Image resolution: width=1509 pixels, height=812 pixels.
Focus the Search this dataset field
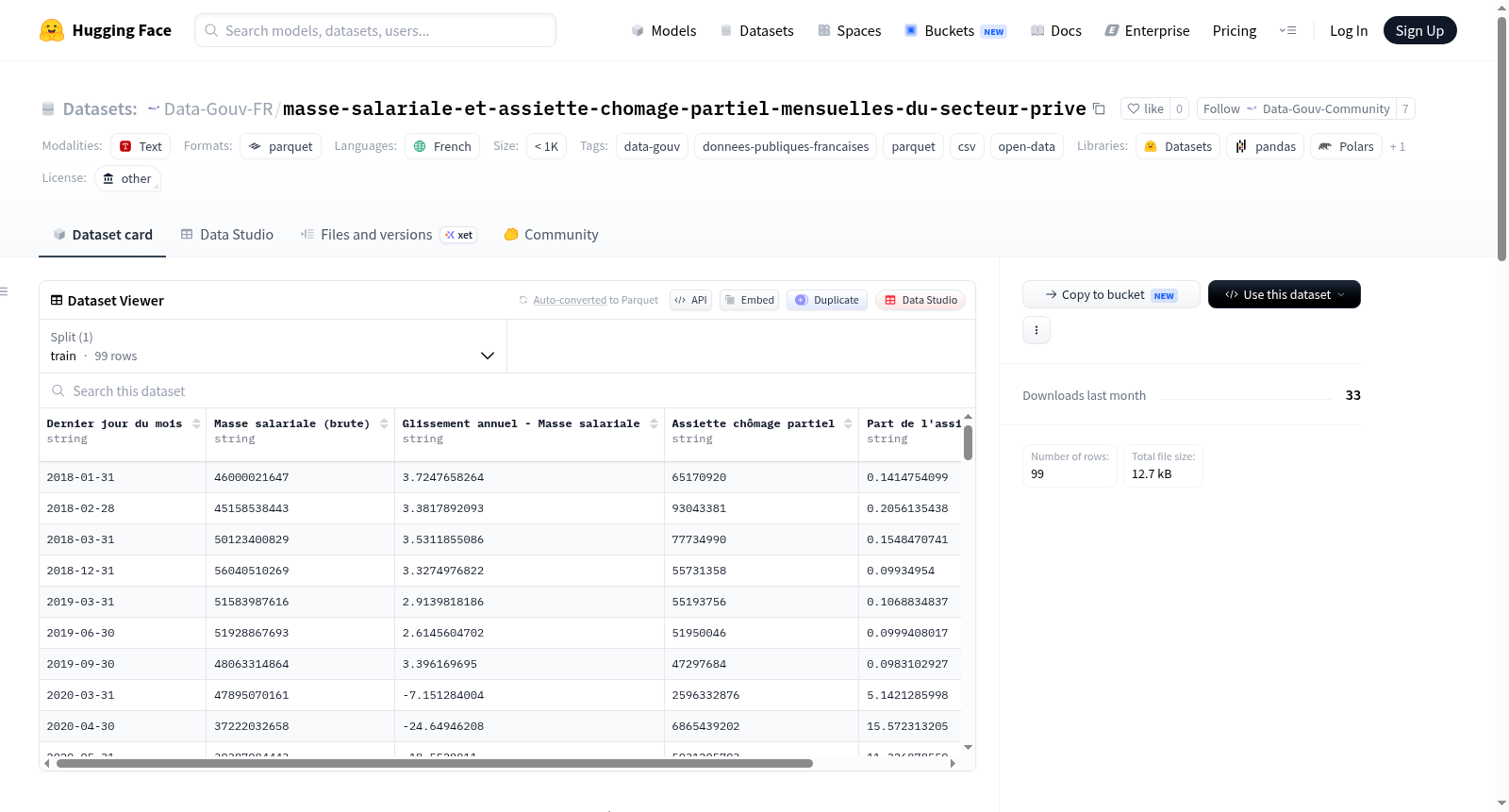coord(507,390)
